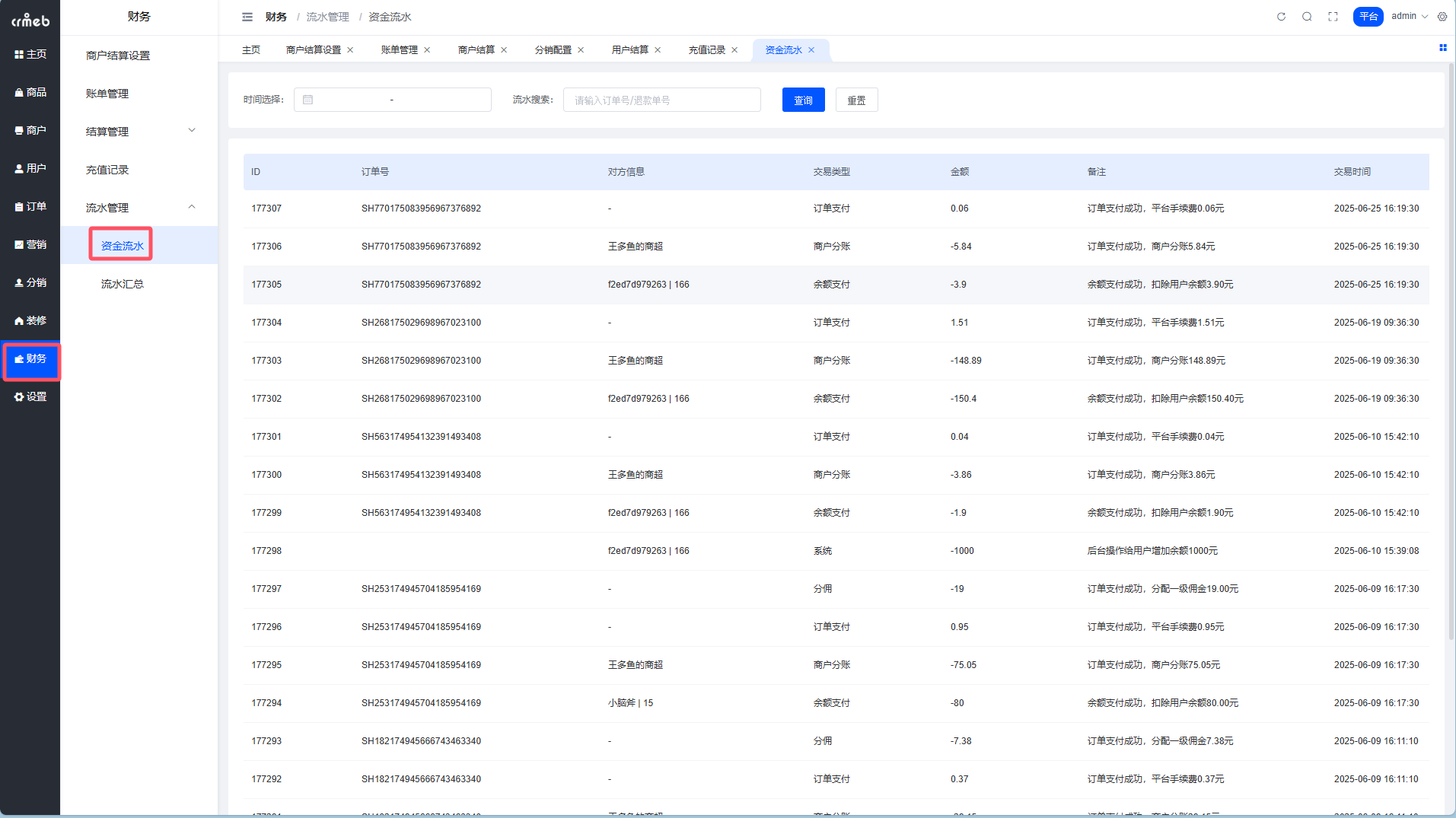Open the settings gear in top right
The width and height of the screenshot is (1456, 818).
[x=1442, y=17]
